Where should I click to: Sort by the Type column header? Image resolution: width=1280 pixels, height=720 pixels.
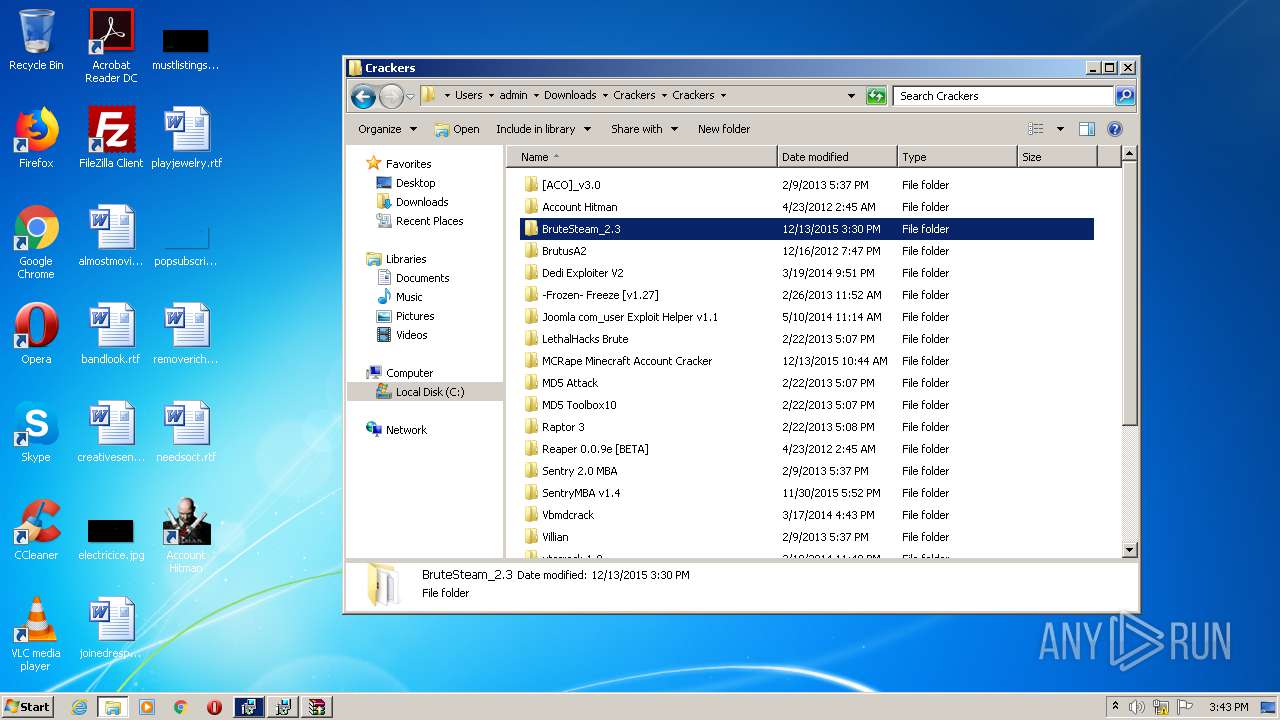957,157
